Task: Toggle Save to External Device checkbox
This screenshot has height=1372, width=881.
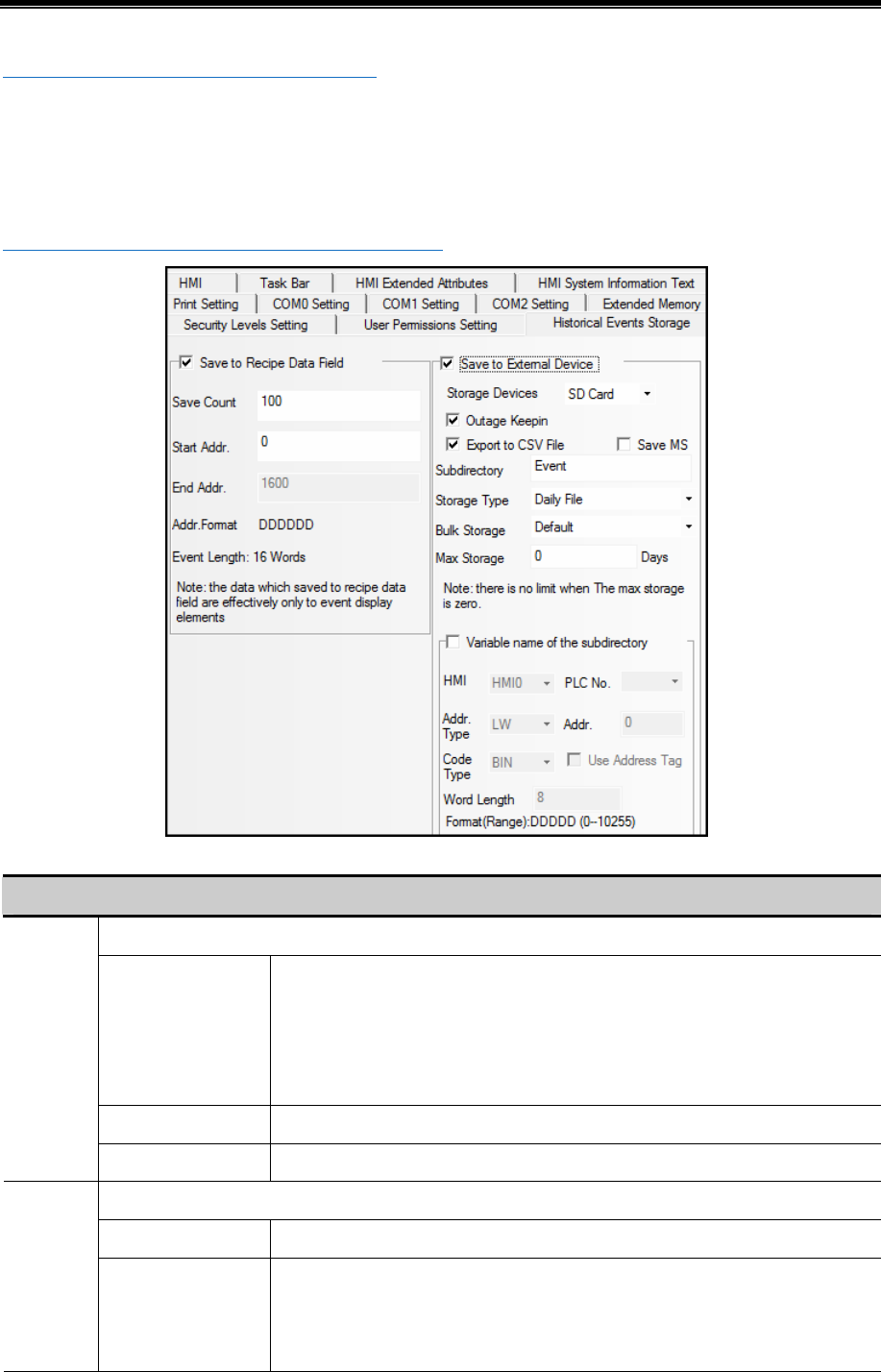Action: 447,364
